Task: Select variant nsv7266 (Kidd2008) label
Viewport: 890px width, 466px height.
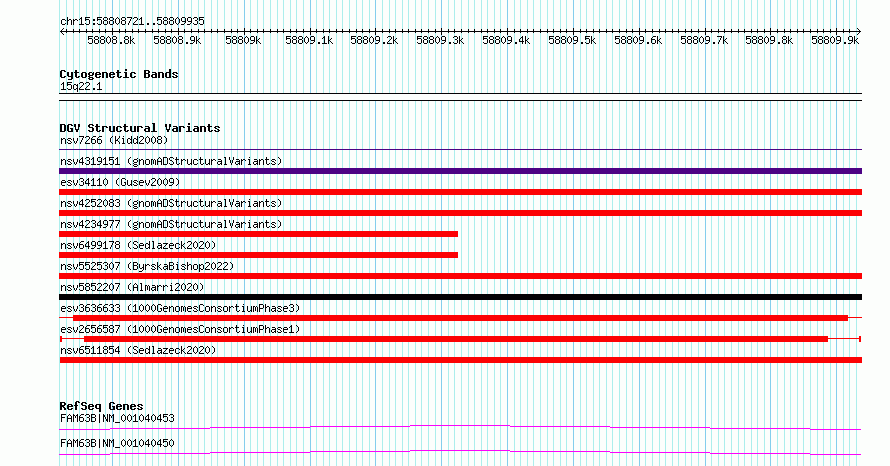Action: tap(114, 140)
